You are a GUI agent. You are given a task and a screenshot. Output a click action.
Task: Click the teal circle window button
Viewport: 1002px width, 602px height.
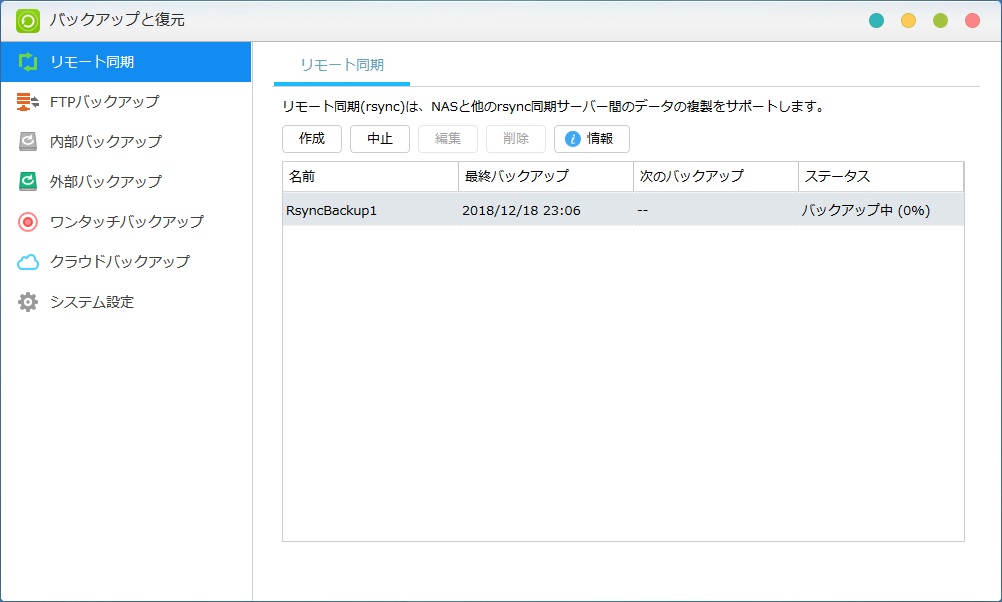coord(877,20)
